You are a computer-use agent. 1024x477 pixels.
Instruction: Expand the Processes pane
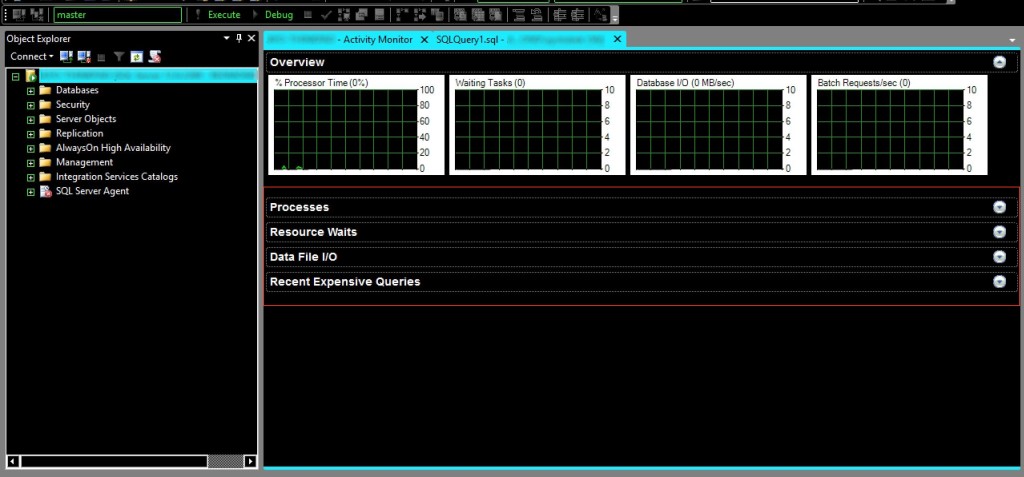(x=999, y=207)
